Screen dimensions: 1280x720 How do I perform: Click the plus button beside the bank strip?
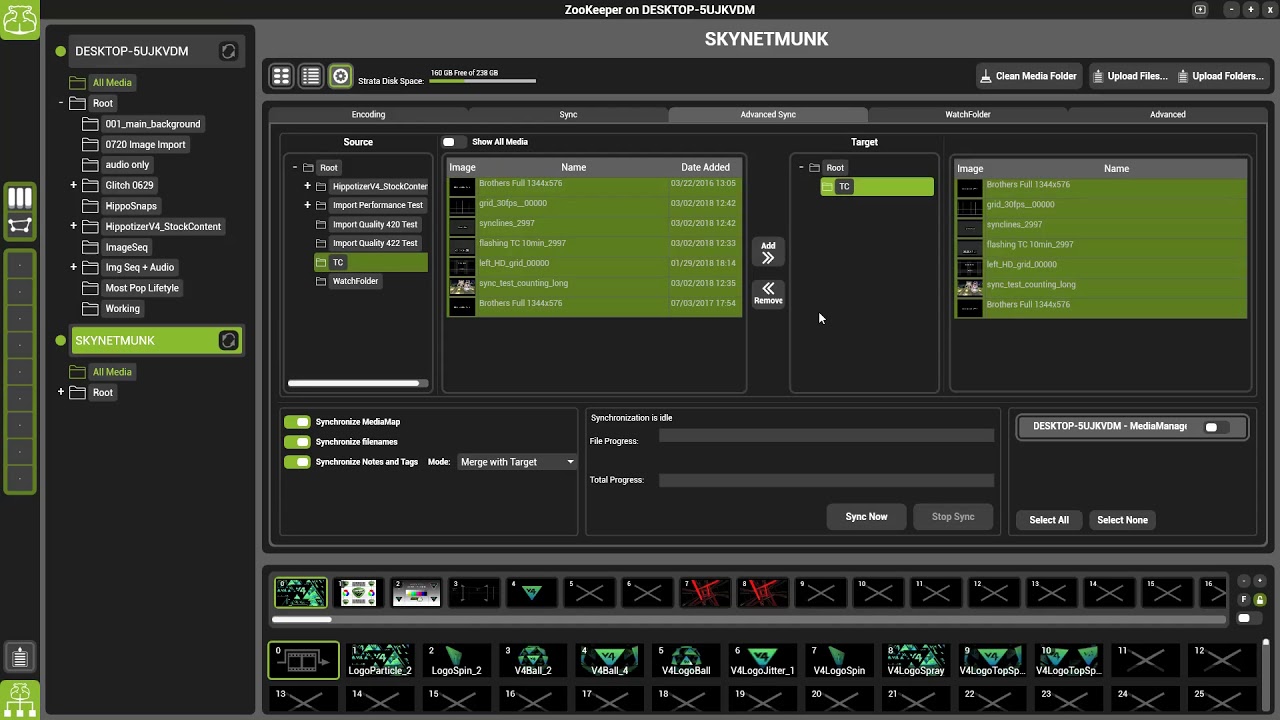click(1260, 581)
